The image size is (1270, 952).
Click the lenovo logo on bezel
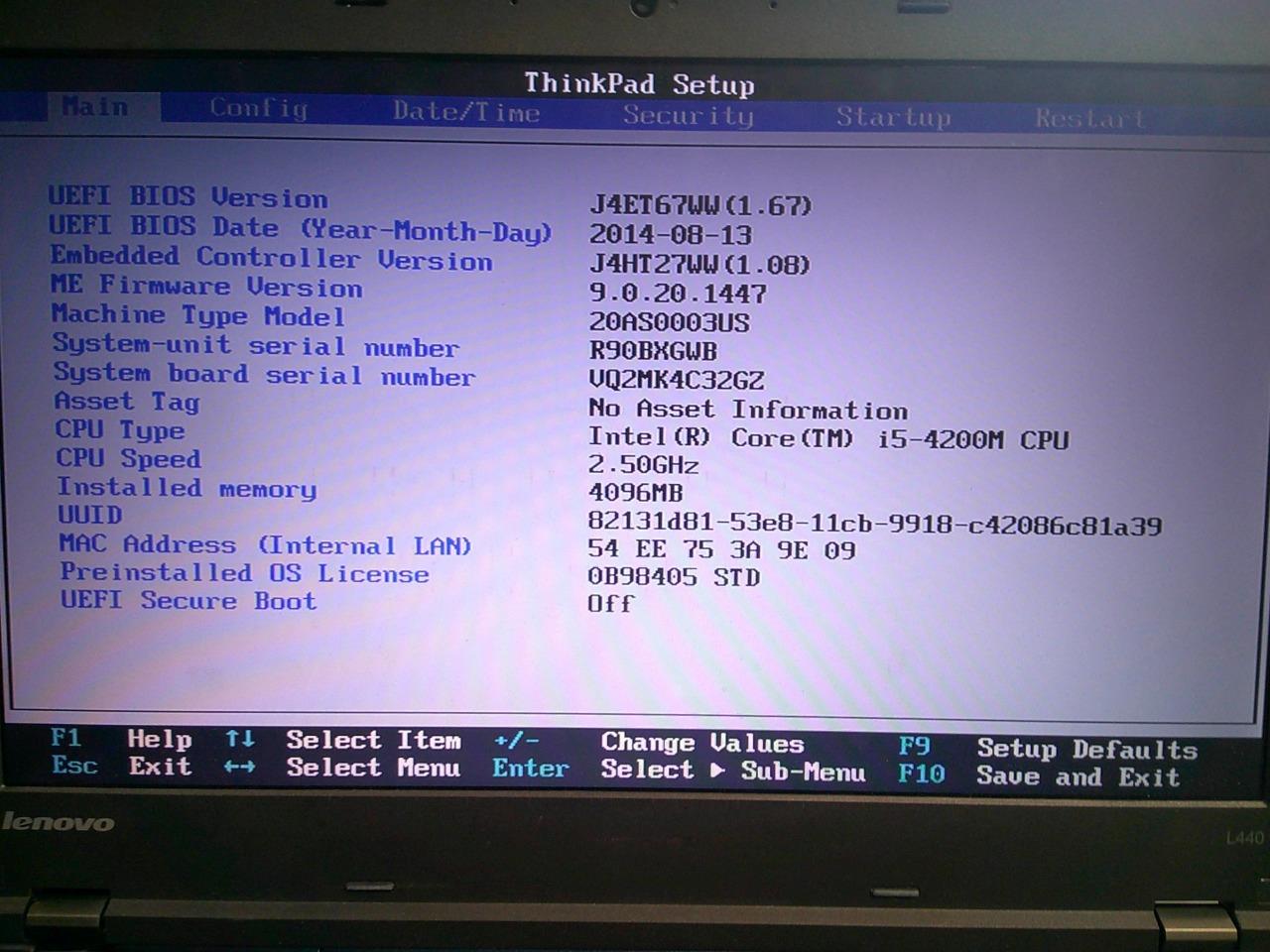coord(58,822)
